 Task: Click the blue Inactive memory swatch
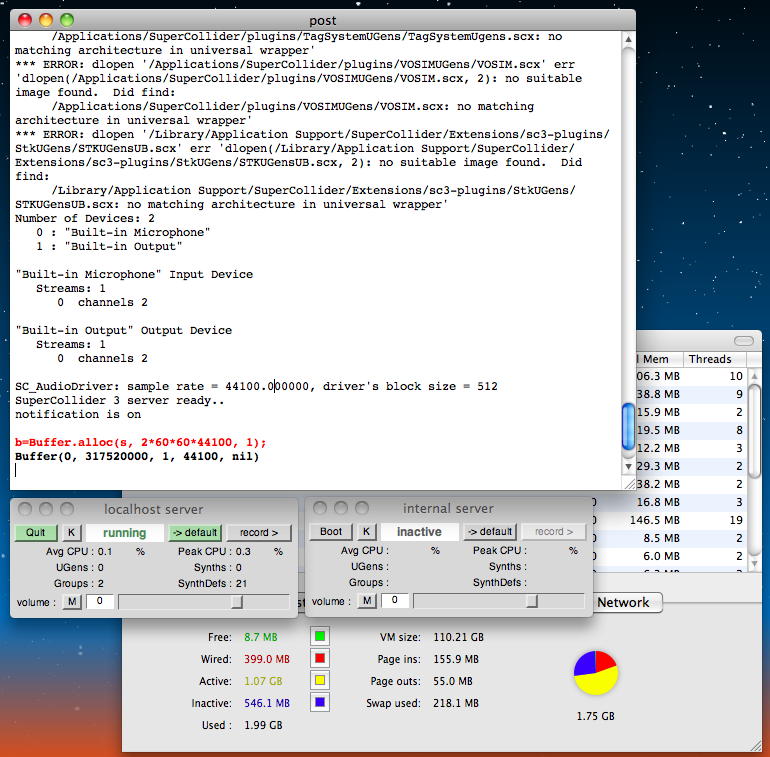[x=320, y=702]
